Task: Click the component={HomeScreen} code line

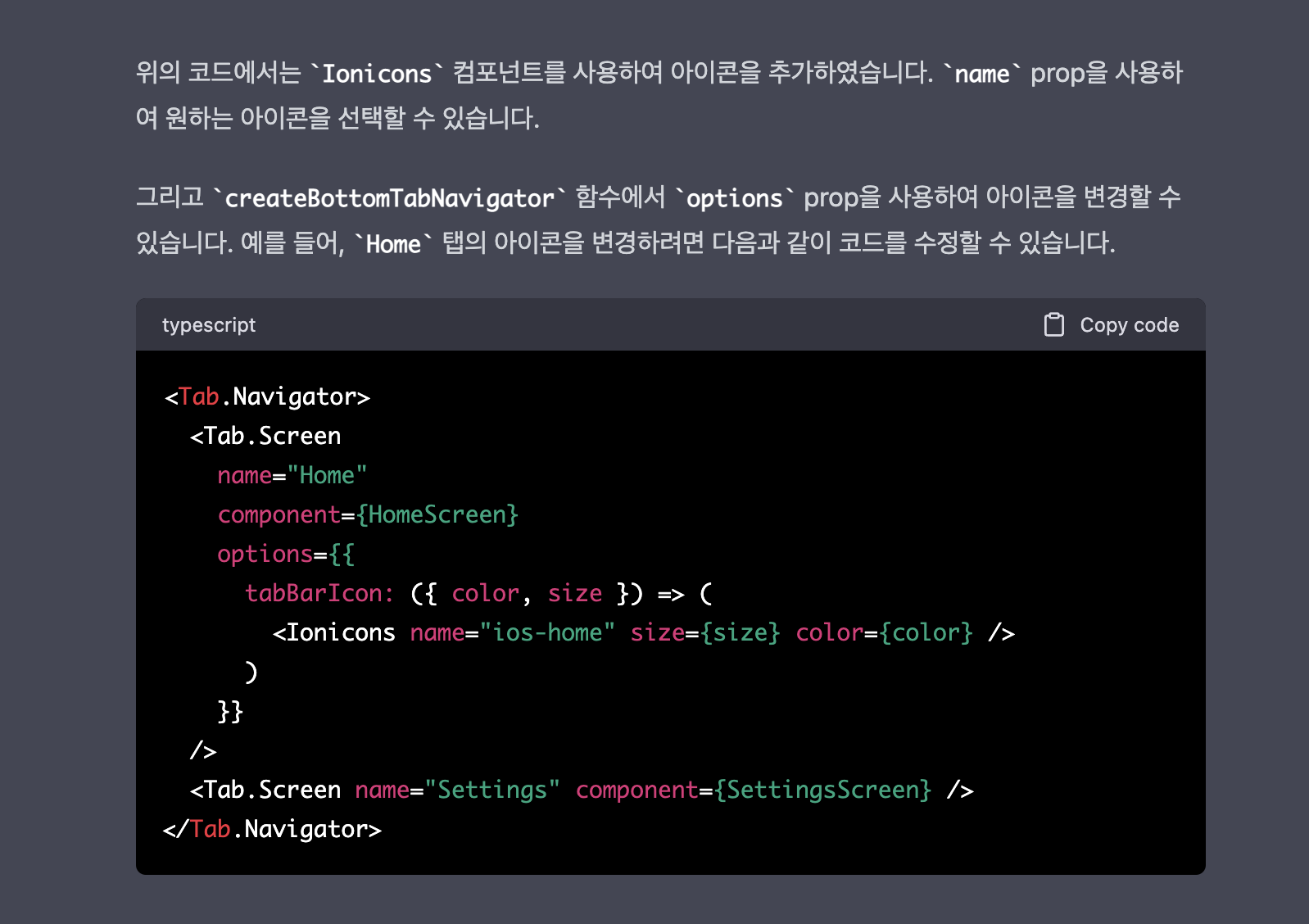Action: [368, 515]
